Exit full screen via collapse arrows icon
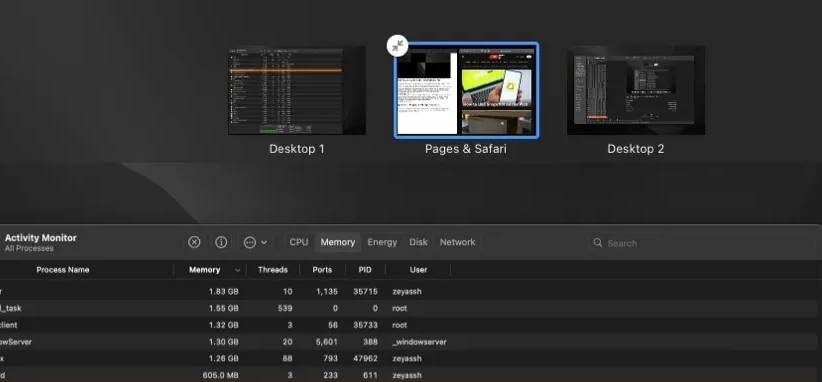The width and height of the screenshot is (822, 382). [x=397, y=46]
